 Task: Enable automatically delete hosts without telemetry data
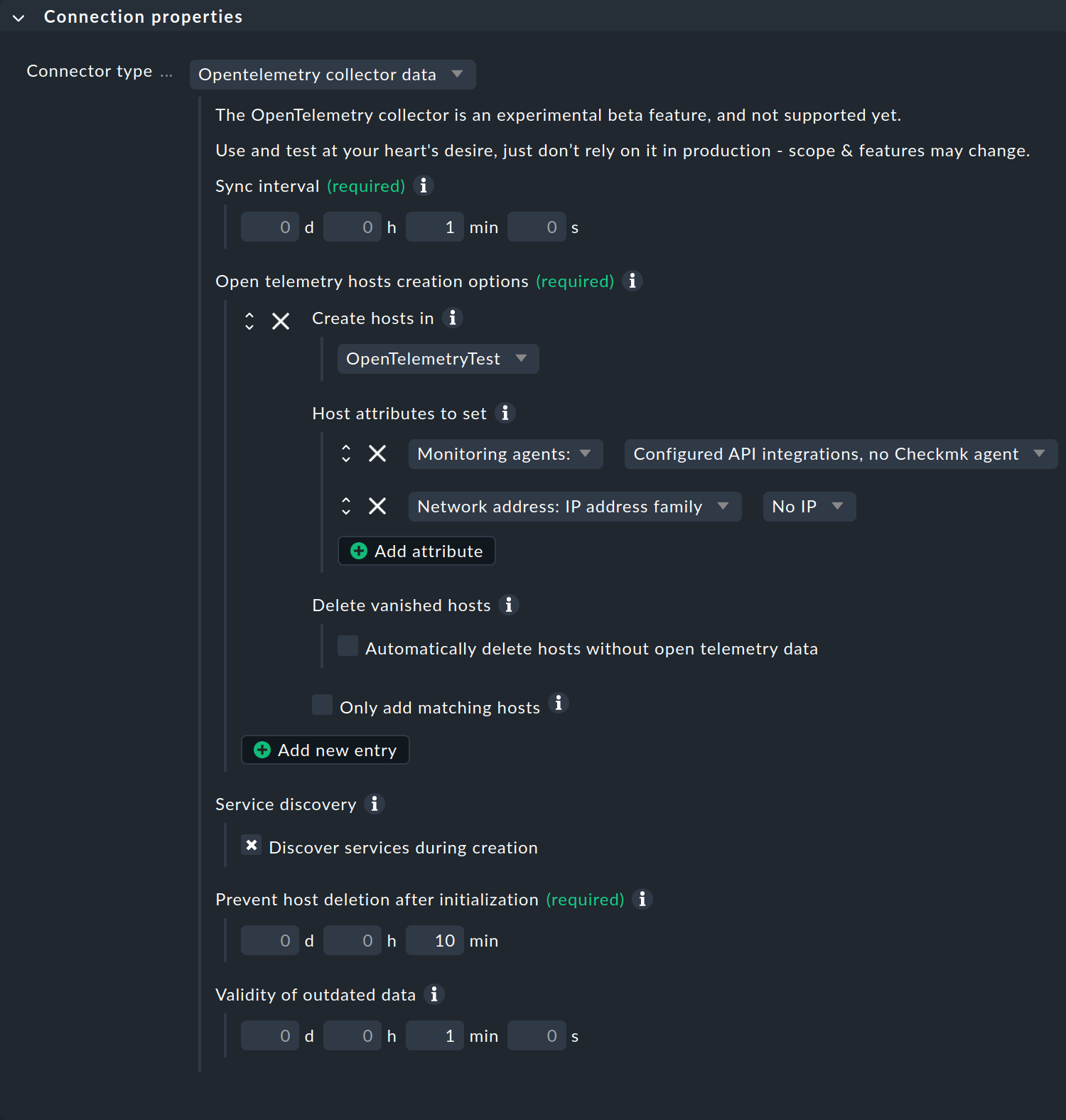click(x=348, y=646)
